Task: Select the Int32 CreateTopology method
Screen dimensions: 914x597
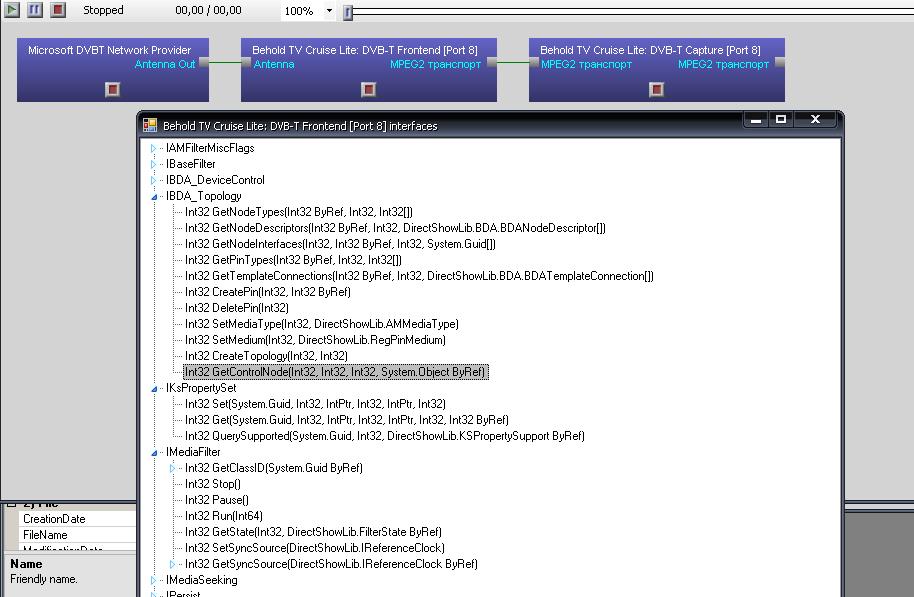Action: pyautogui.click(x=266, y=356)
